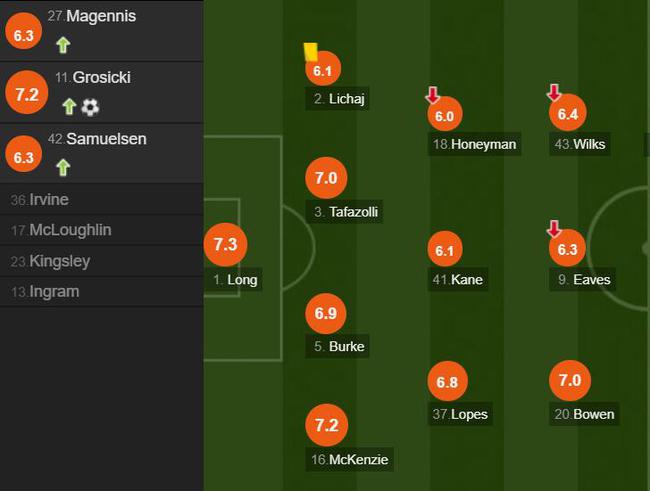Open Burke's 6.9 rating circle
The height and width of the screenshot is (491, 650).
326,314
